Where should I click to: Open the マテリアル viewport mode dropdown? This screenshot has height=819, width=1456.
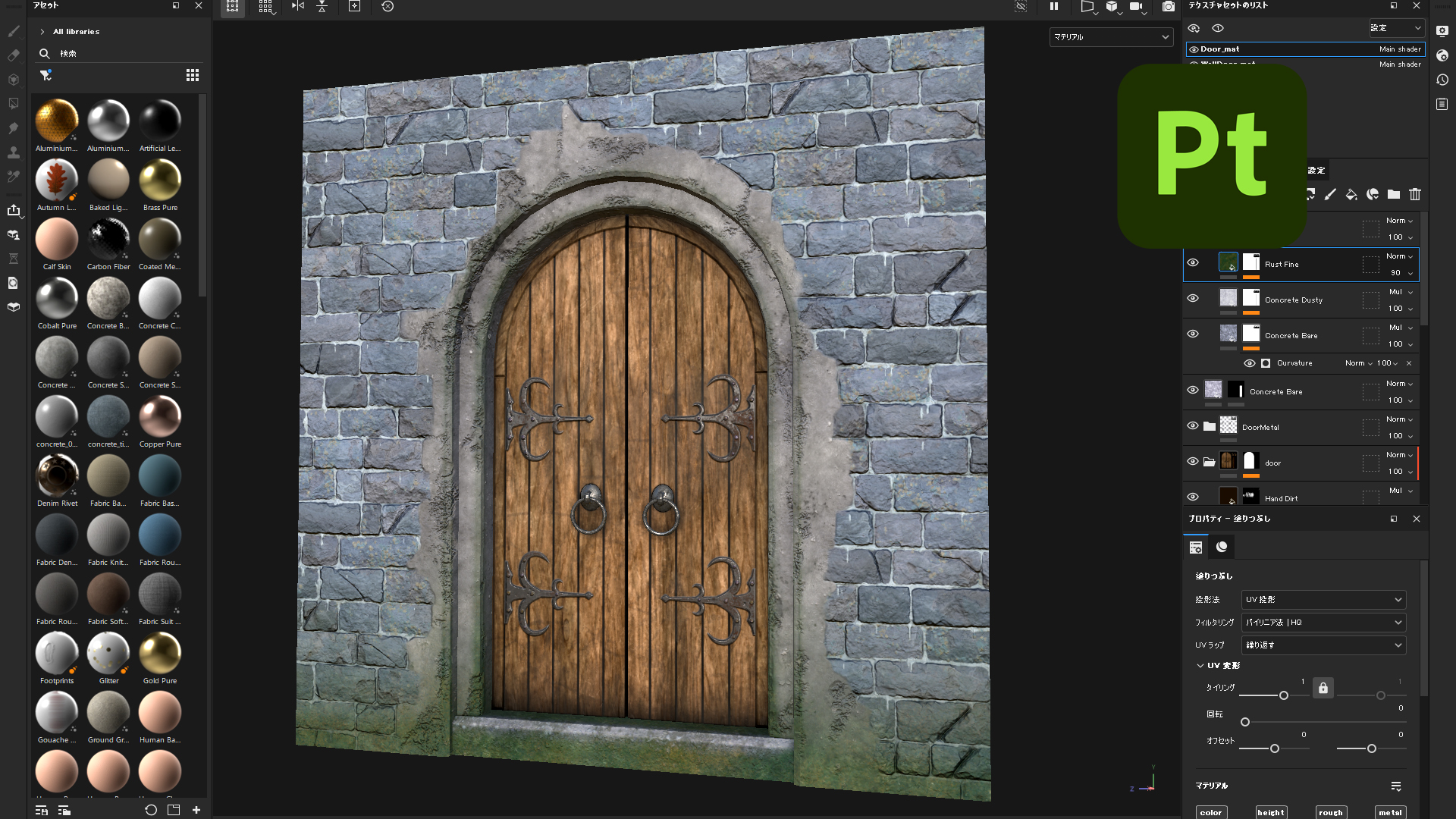tap(1111, 36)
